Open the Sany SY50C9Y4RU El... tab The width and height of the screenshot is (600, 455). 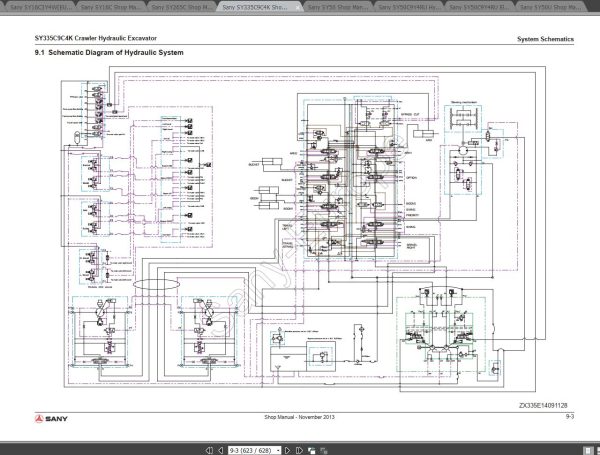tap(479, 7)
